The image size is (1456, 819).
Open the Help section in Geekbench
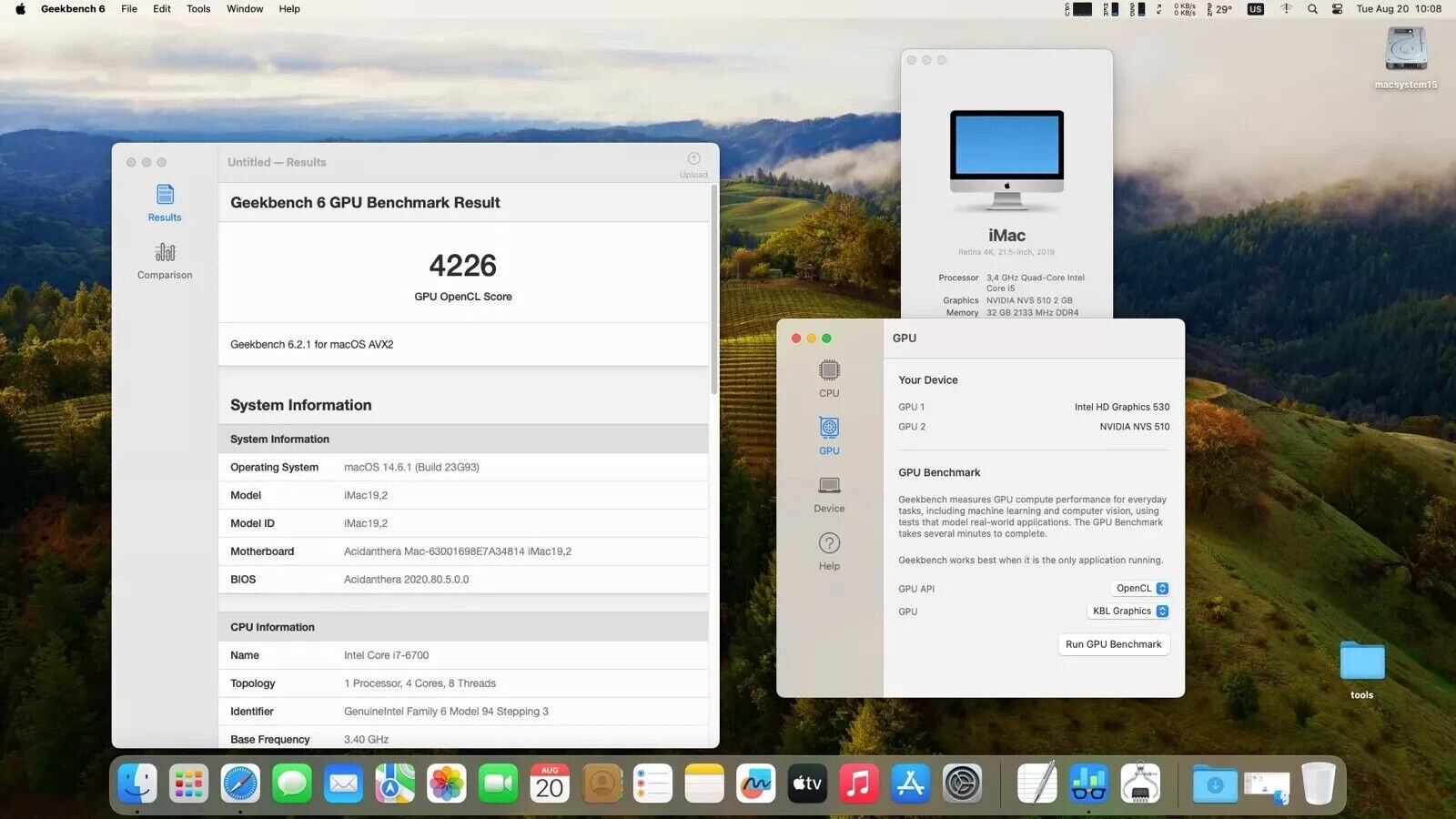[x=829, y=551]
